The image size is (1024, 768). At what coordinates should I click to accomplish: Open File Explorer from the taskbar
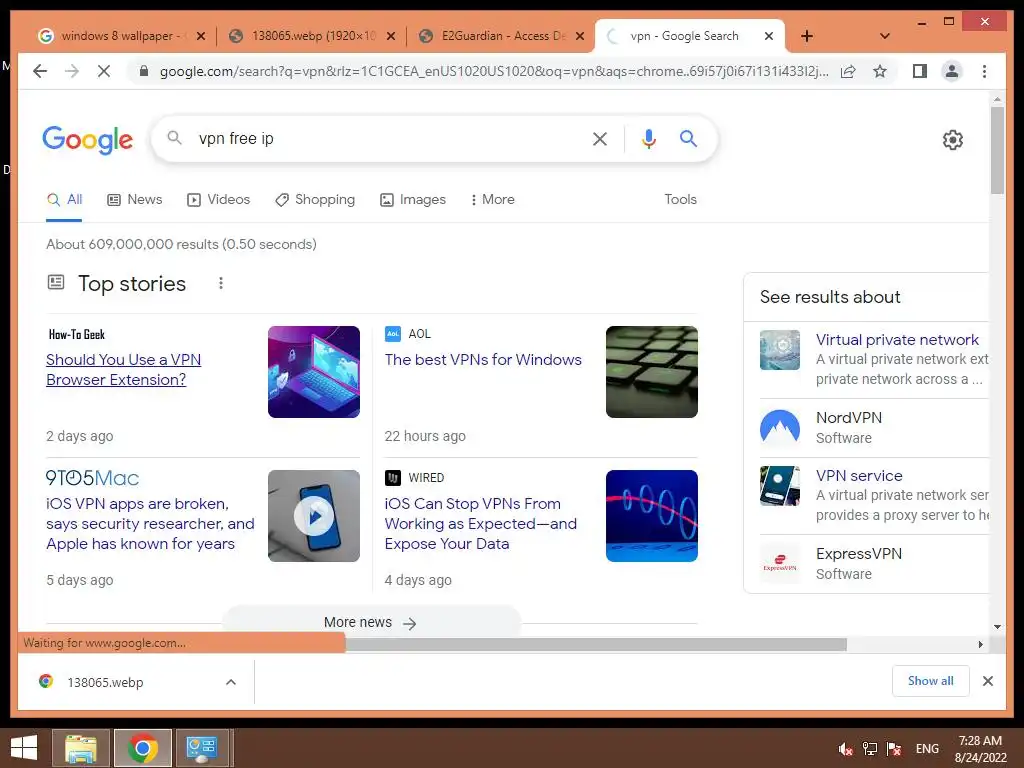pyautogui.click(x=81, y=748)
